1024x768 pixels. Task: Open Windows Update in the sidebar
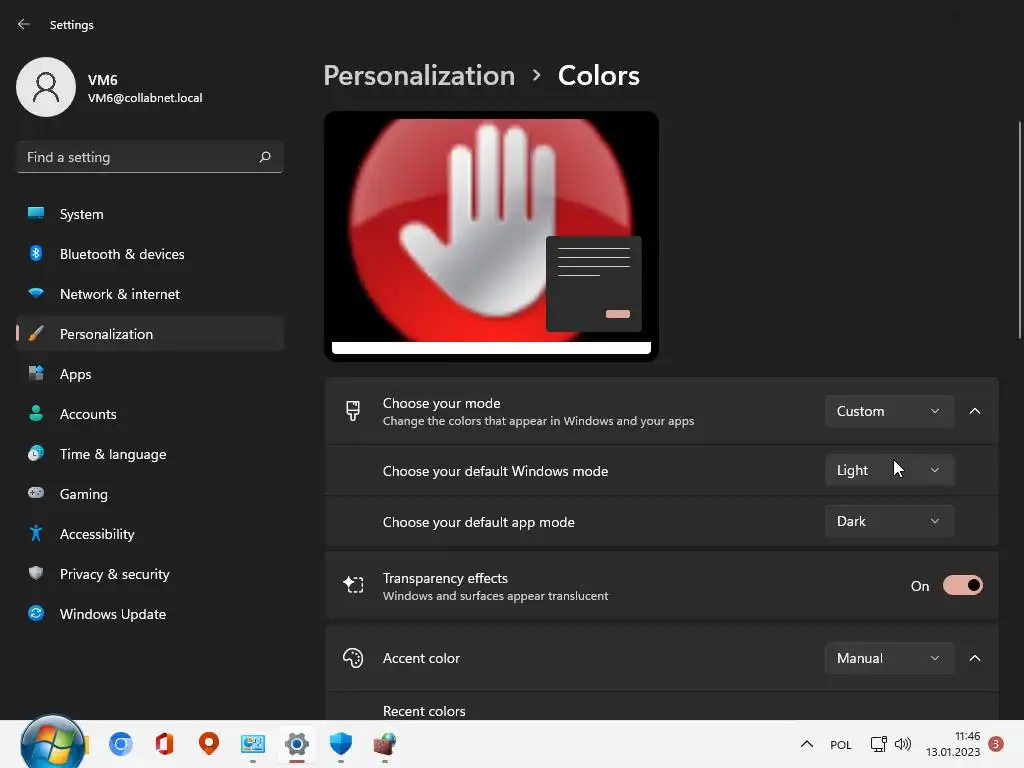(x=150, y=614)
